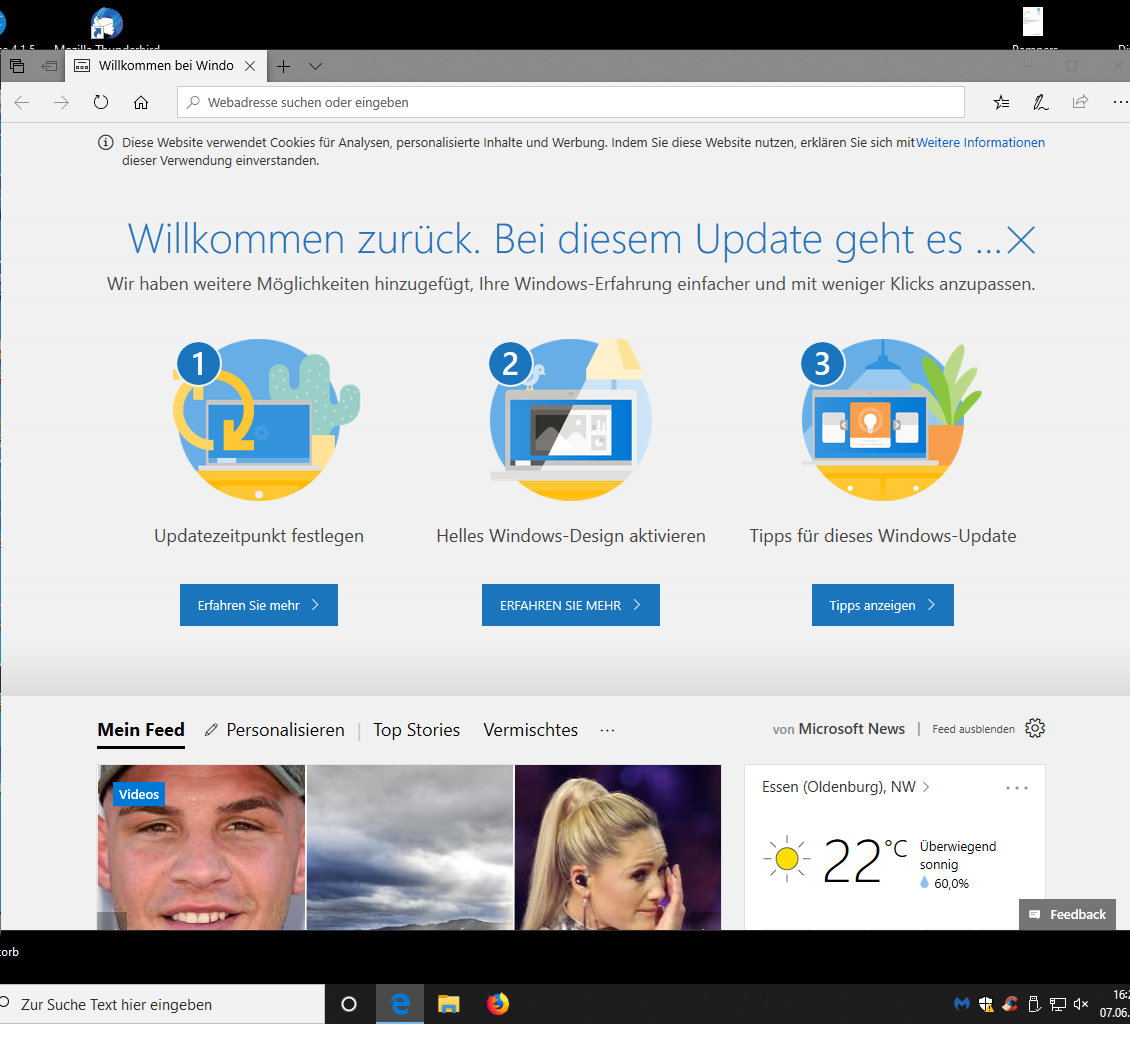Open the tab overview icon in Edge
The height and width of the screenshot is (1043, 1130).
[17, 66]
